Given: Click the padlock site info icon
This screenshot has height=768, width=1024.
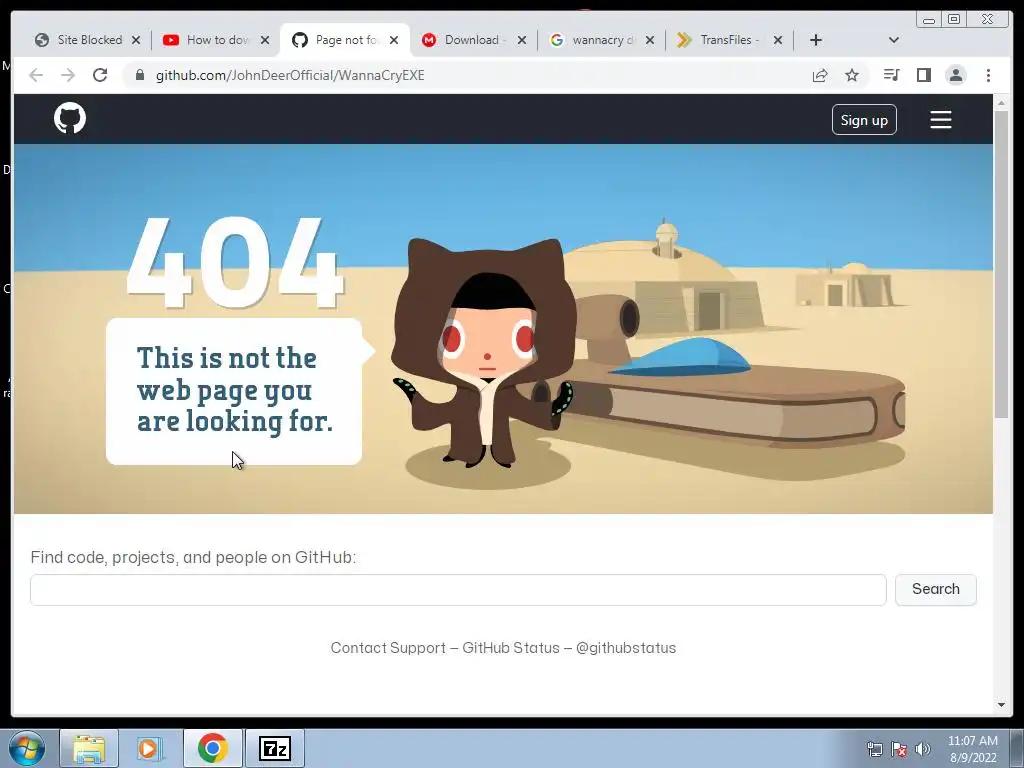Looking at the screenshot, I should (x=139, y=75).
